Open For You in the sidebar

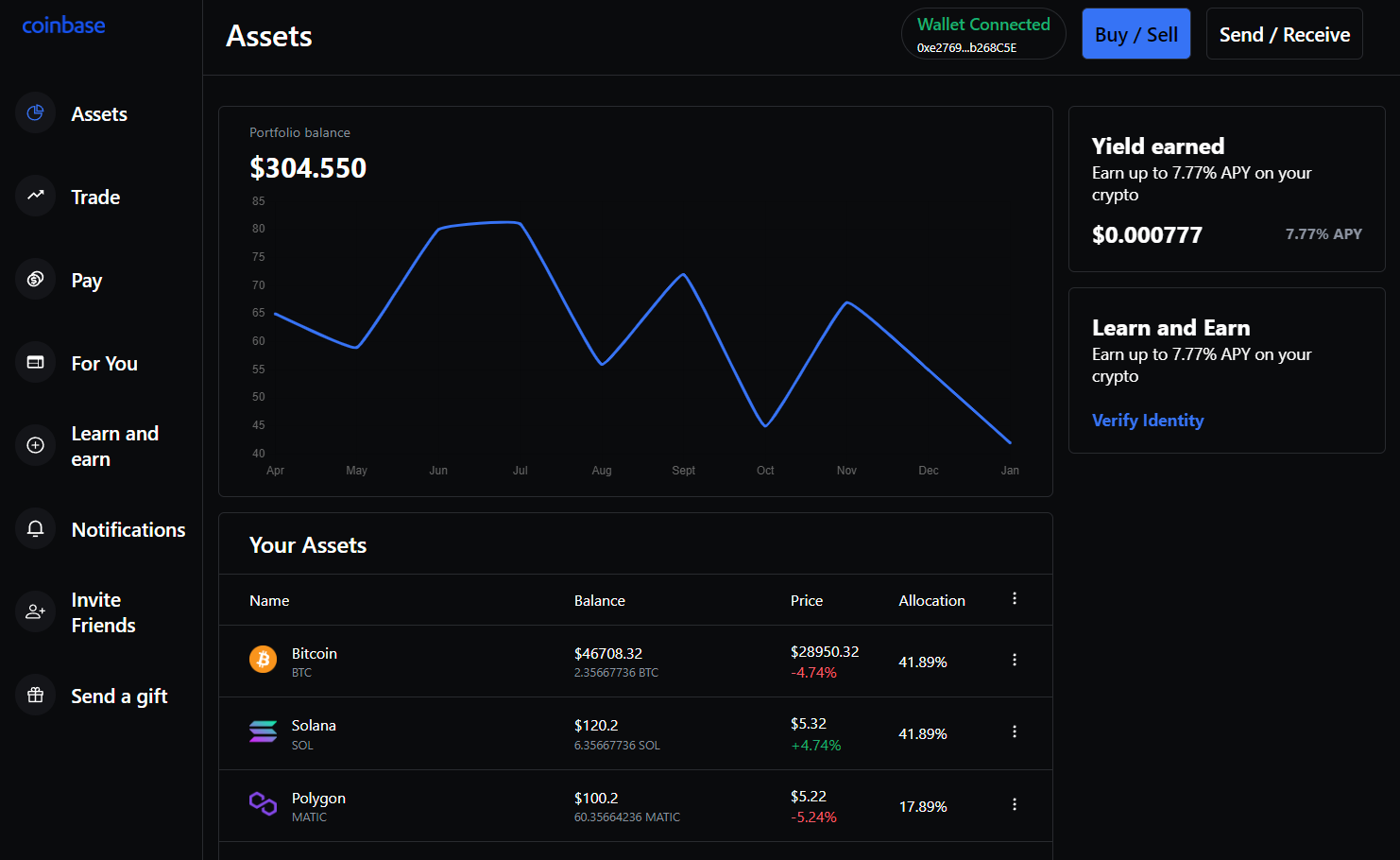coord(105,364)
